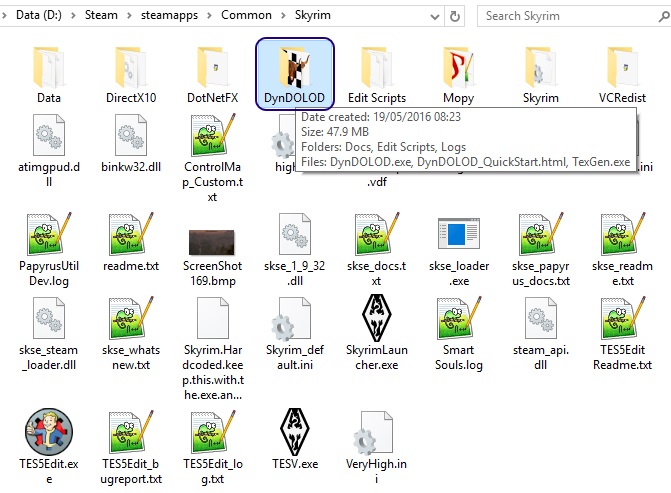Click Skyrim in the breadcrumb path
This screenshot has height=493, width=671.
click(312, 15)
